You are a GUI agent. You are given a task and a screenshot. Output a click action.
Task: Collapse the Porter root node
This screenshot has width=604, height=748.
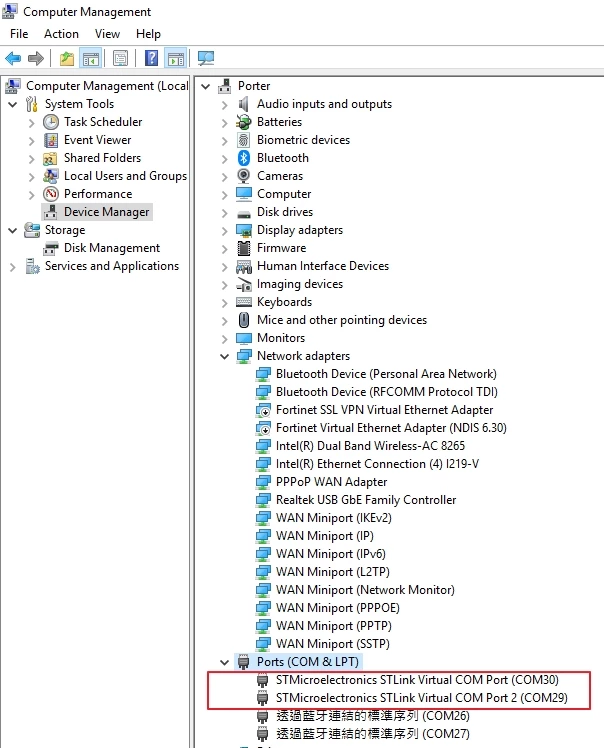(x=206, y=86)
